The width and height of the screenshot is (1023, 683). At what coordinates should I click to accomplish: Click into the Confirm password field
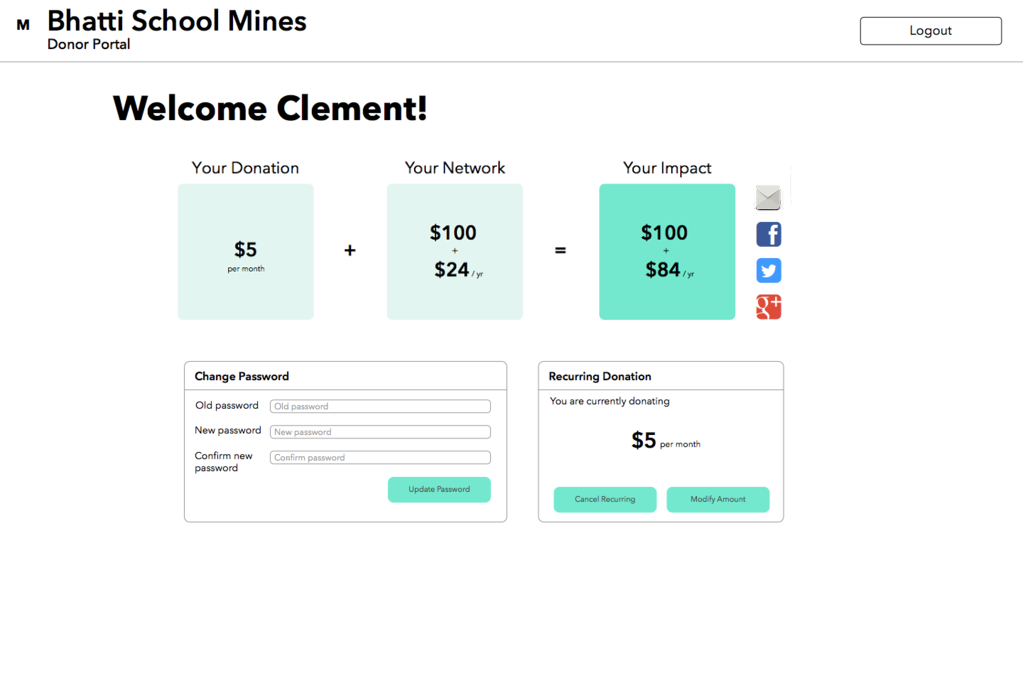coord(380,457)
